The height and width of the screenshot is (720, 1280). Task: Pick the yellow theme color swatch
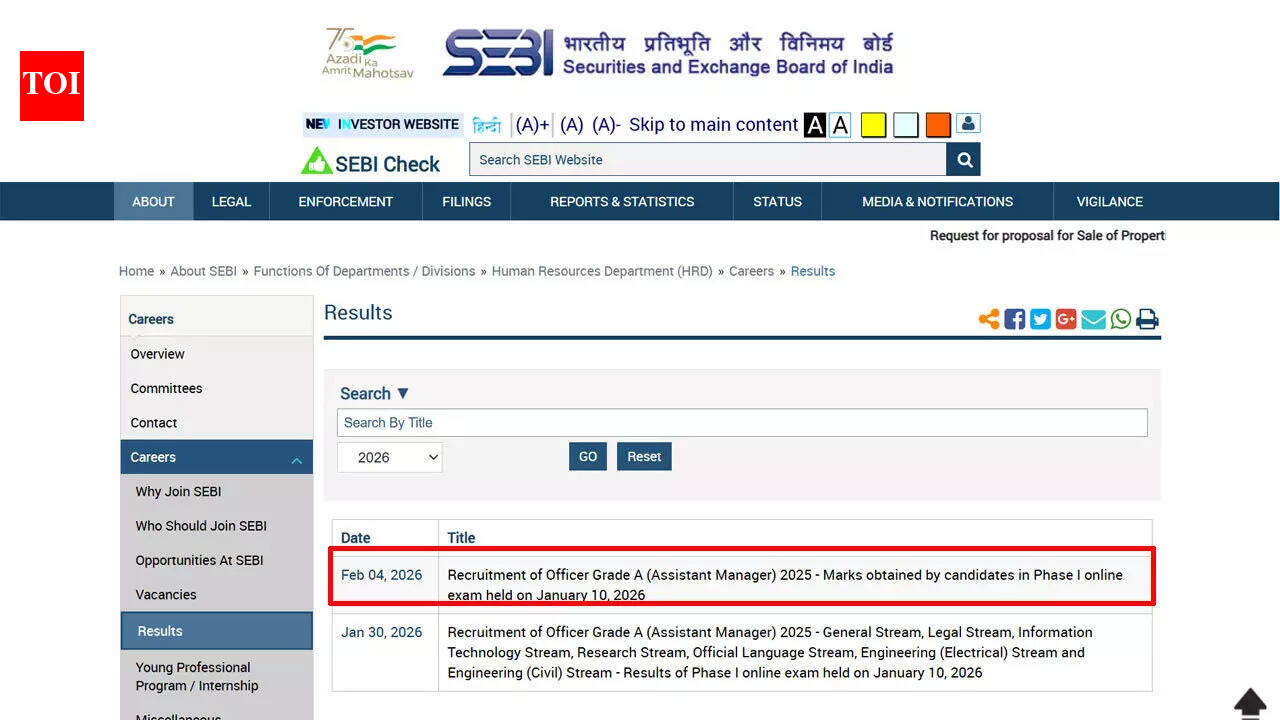coord(872,124)
